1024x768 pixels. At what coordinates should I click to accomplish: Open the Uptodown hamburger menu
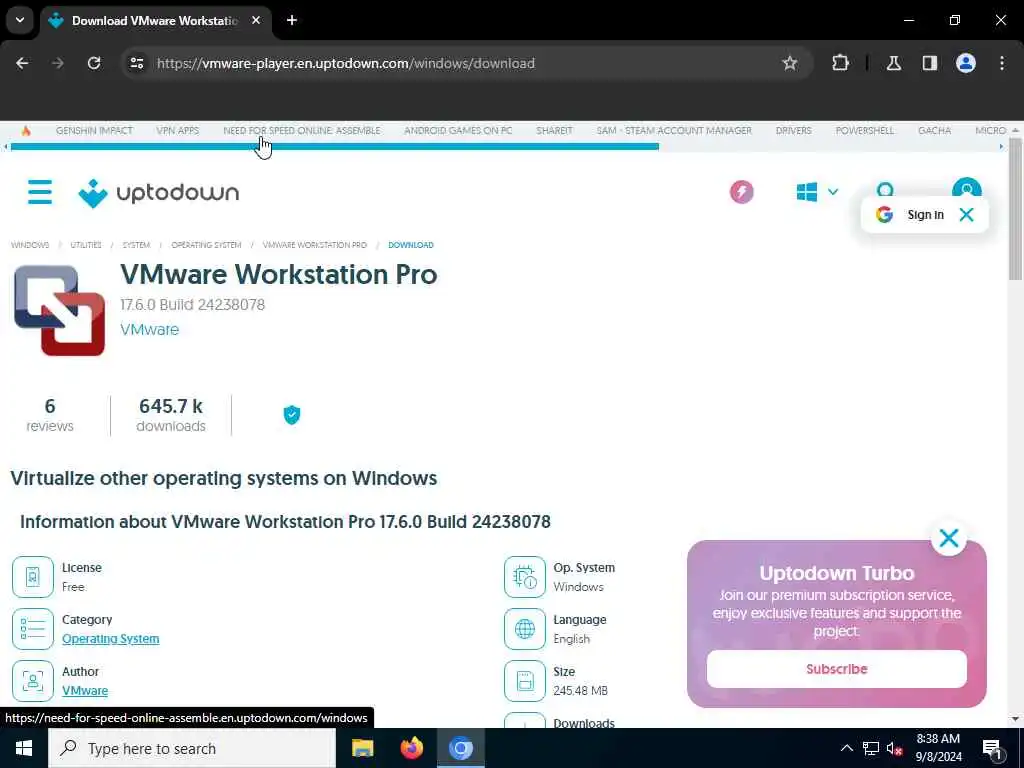(40, 192)
